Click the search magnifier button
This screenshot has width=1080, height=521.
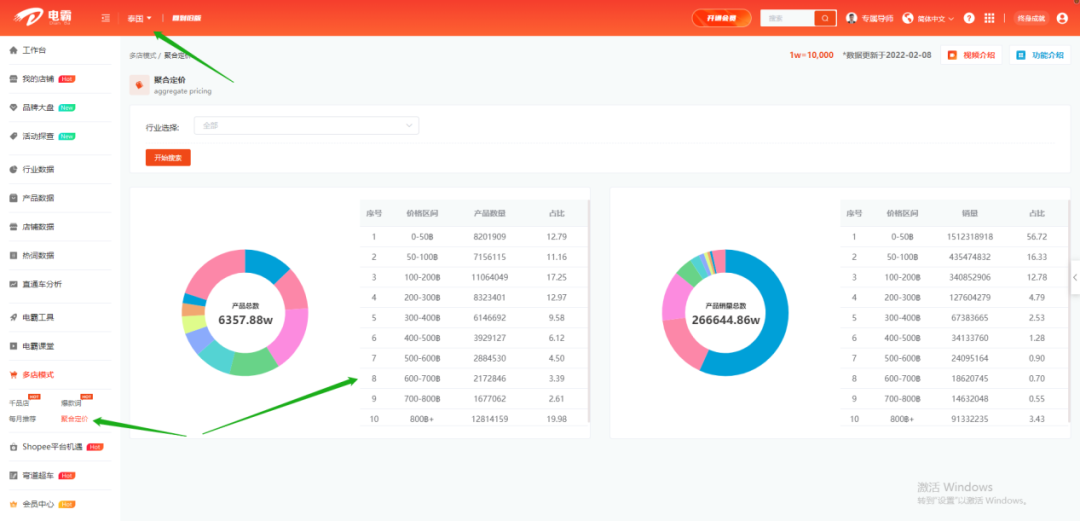click(825, 18)
